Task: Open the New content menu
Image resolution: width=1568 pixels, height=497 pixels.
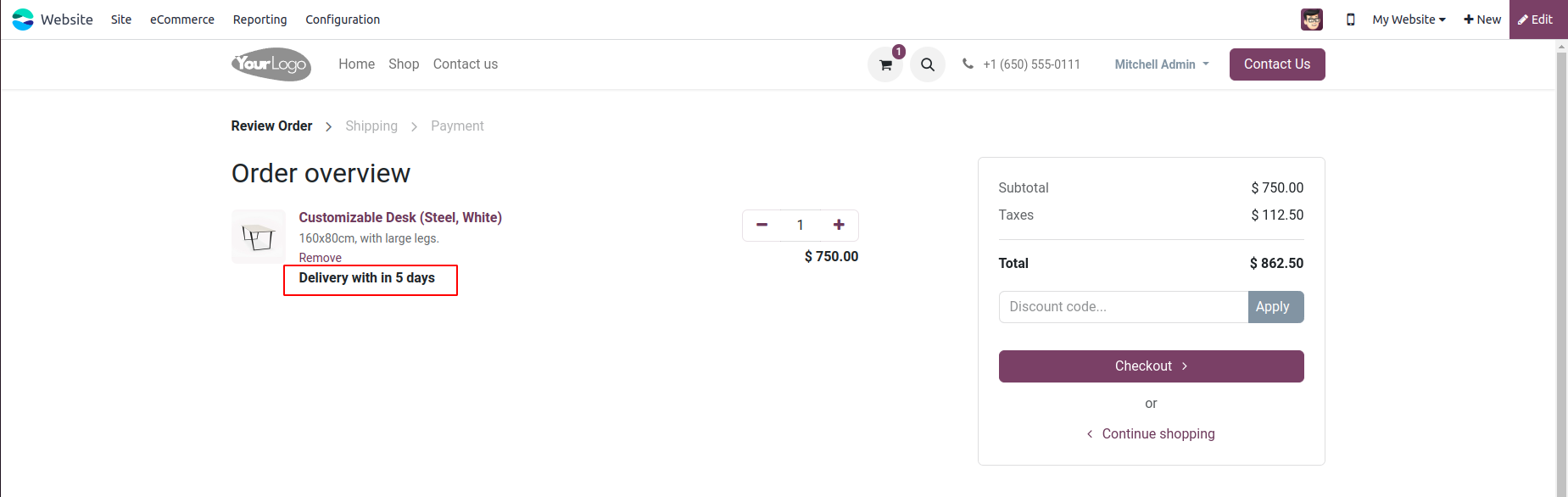Action: 1482,20
